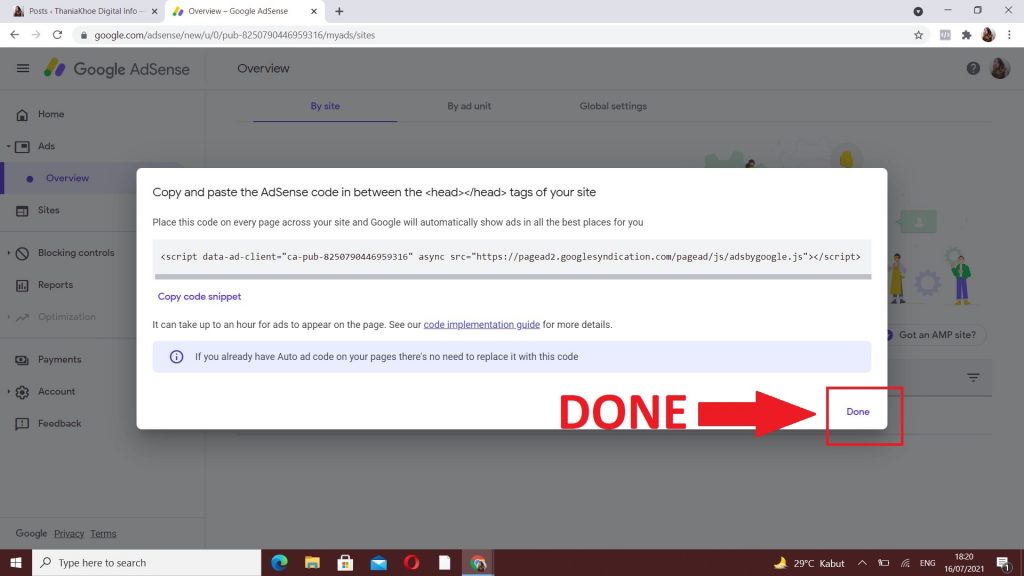Click the Home house icon
The width and height of the screenshot is (1024, 576).
pos(22,115)
